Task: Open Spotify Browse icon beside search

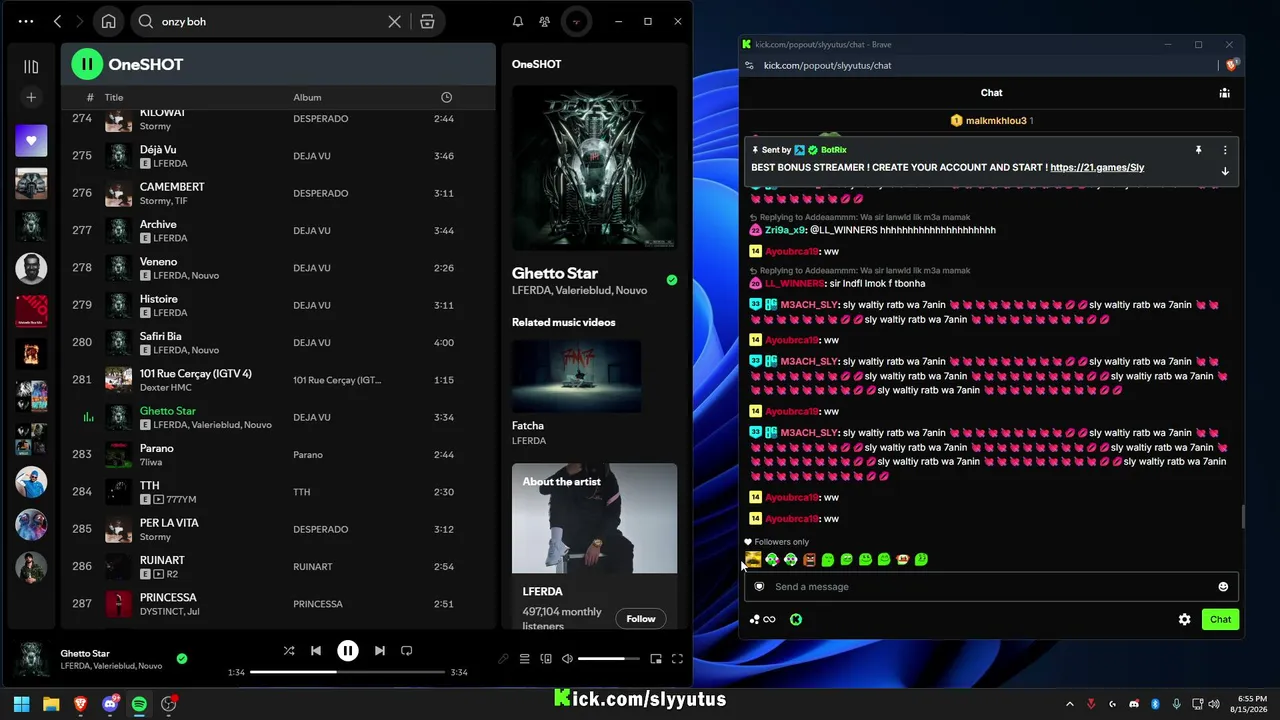Action: (x=427, y=21)
